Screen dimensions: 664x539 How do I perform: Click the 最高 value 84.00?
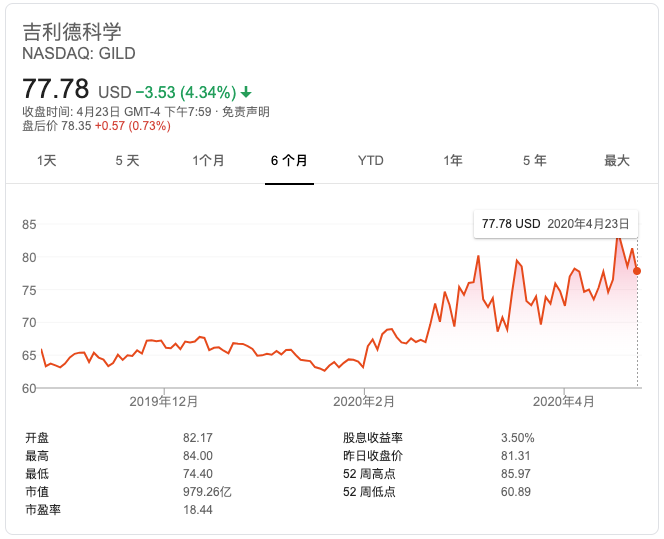coord(198,456)
